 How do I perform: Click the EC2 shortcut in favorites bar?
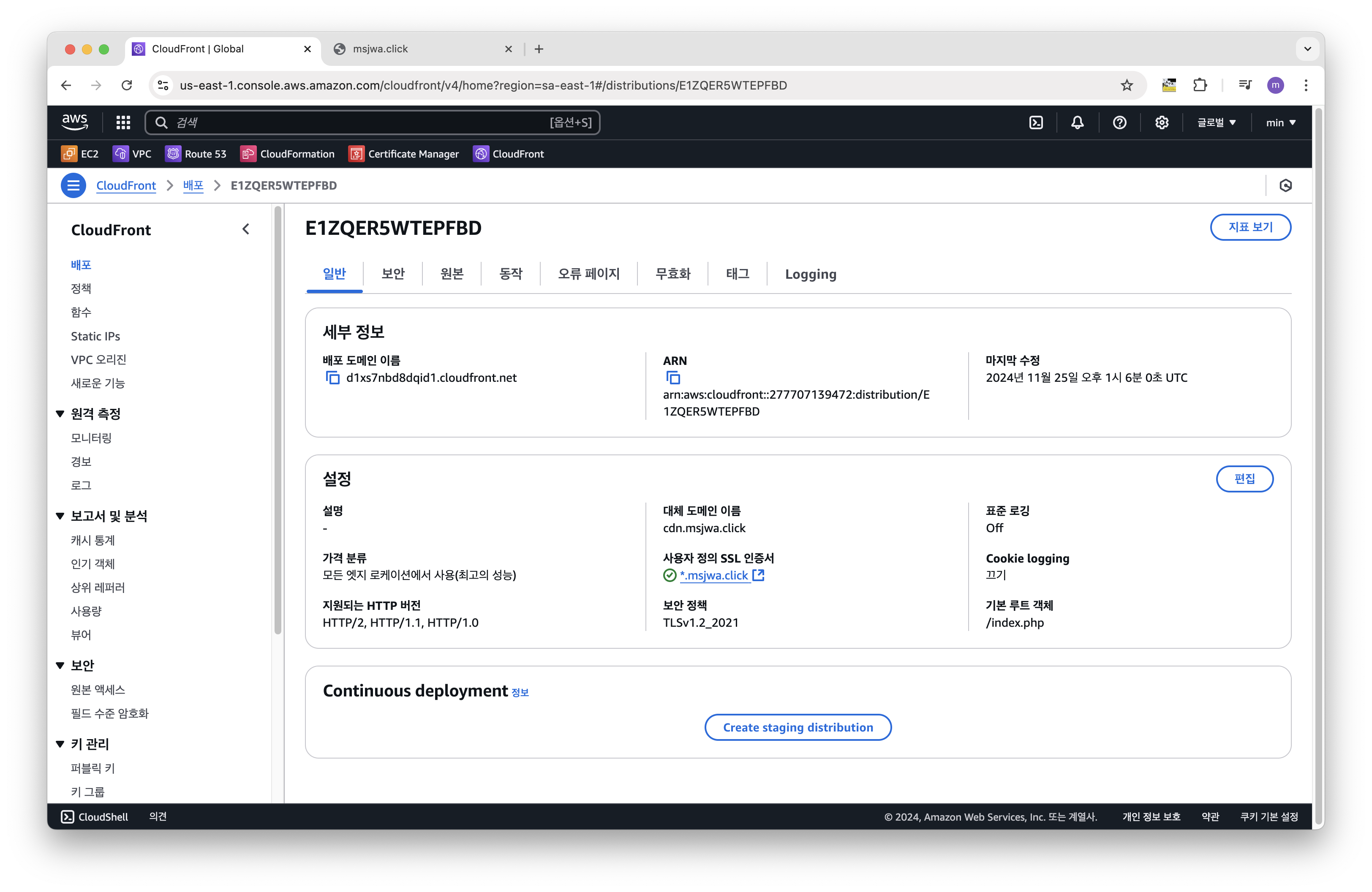coord(80,154)
